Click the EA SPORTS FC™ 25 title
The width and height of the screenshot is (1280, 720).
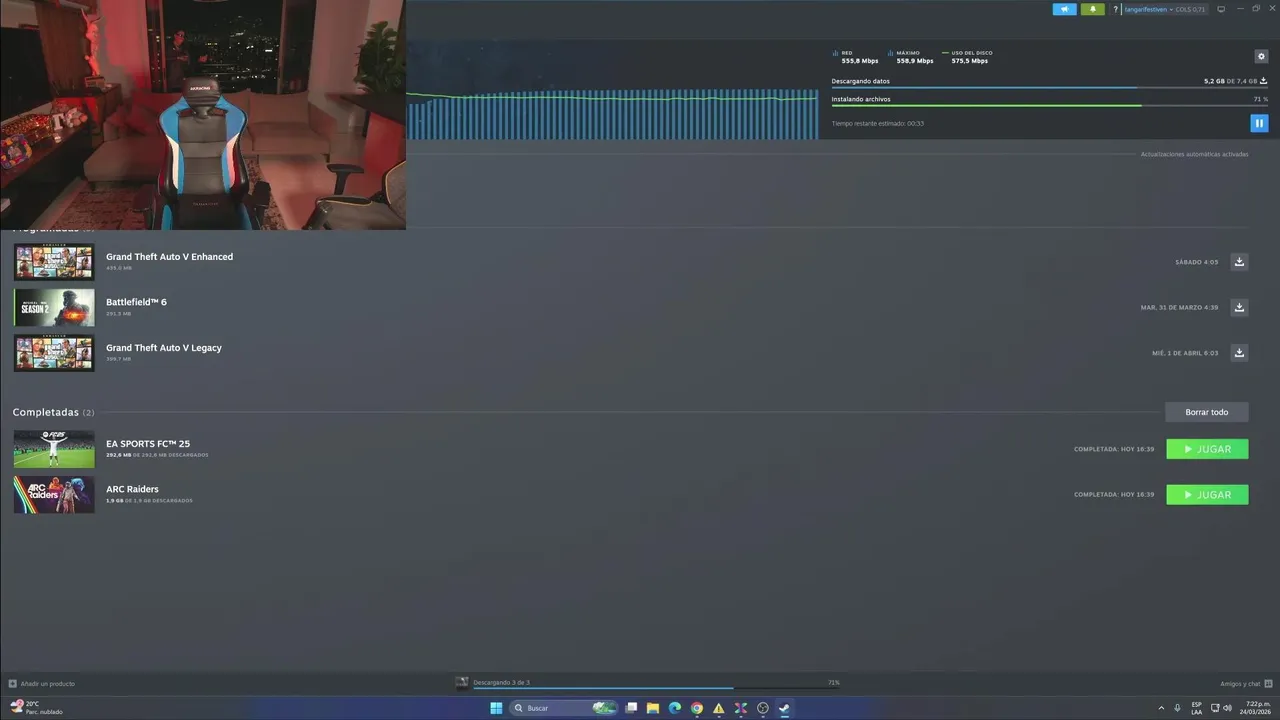pos(148,444)
